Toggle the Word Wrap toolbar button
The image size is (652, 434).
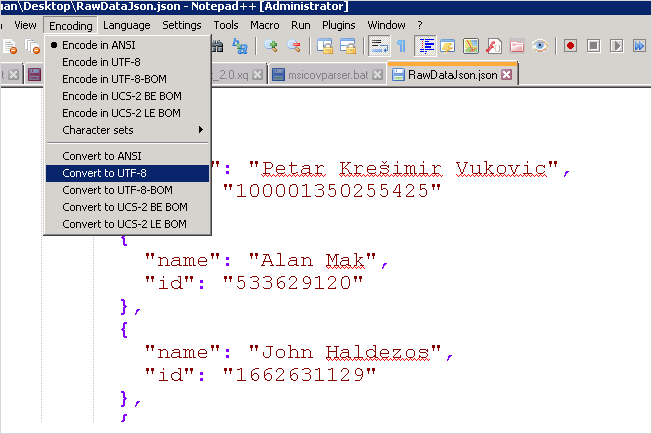pos(379,46)
